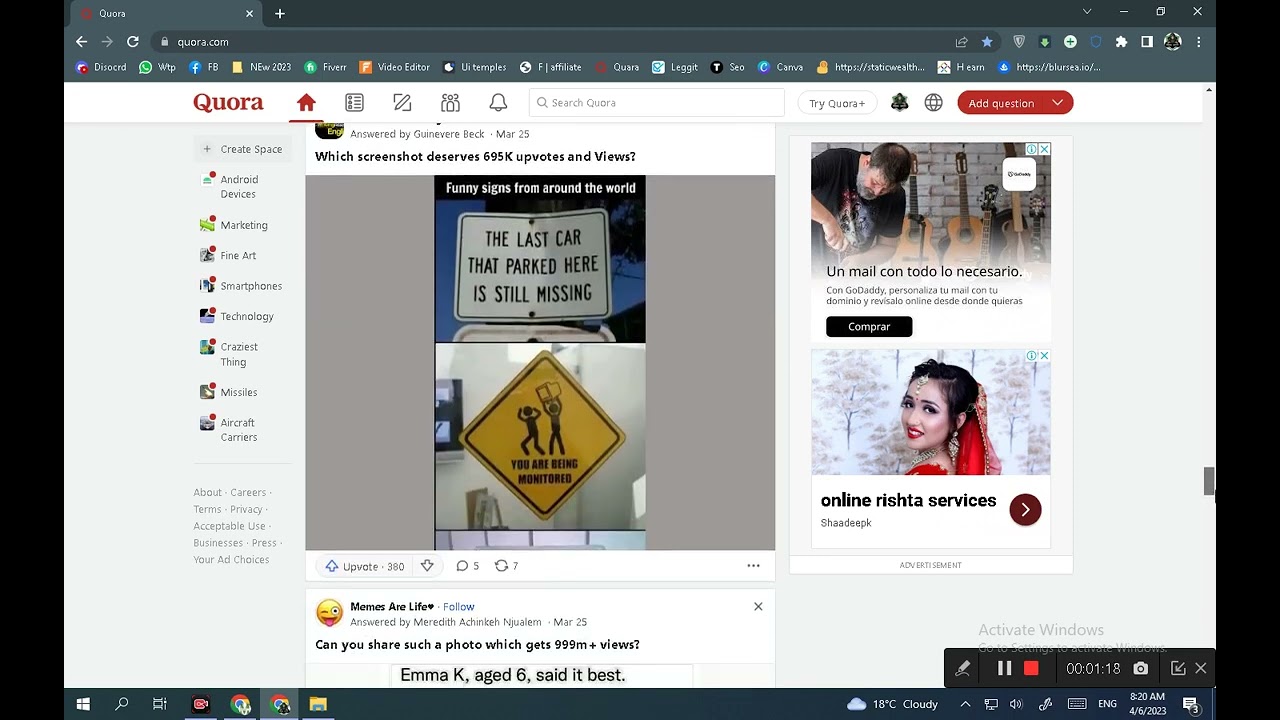Screen dimensions: 1280x720
Task: Click the page vertical scrollbar thumb
Action: pos(1209,480)
